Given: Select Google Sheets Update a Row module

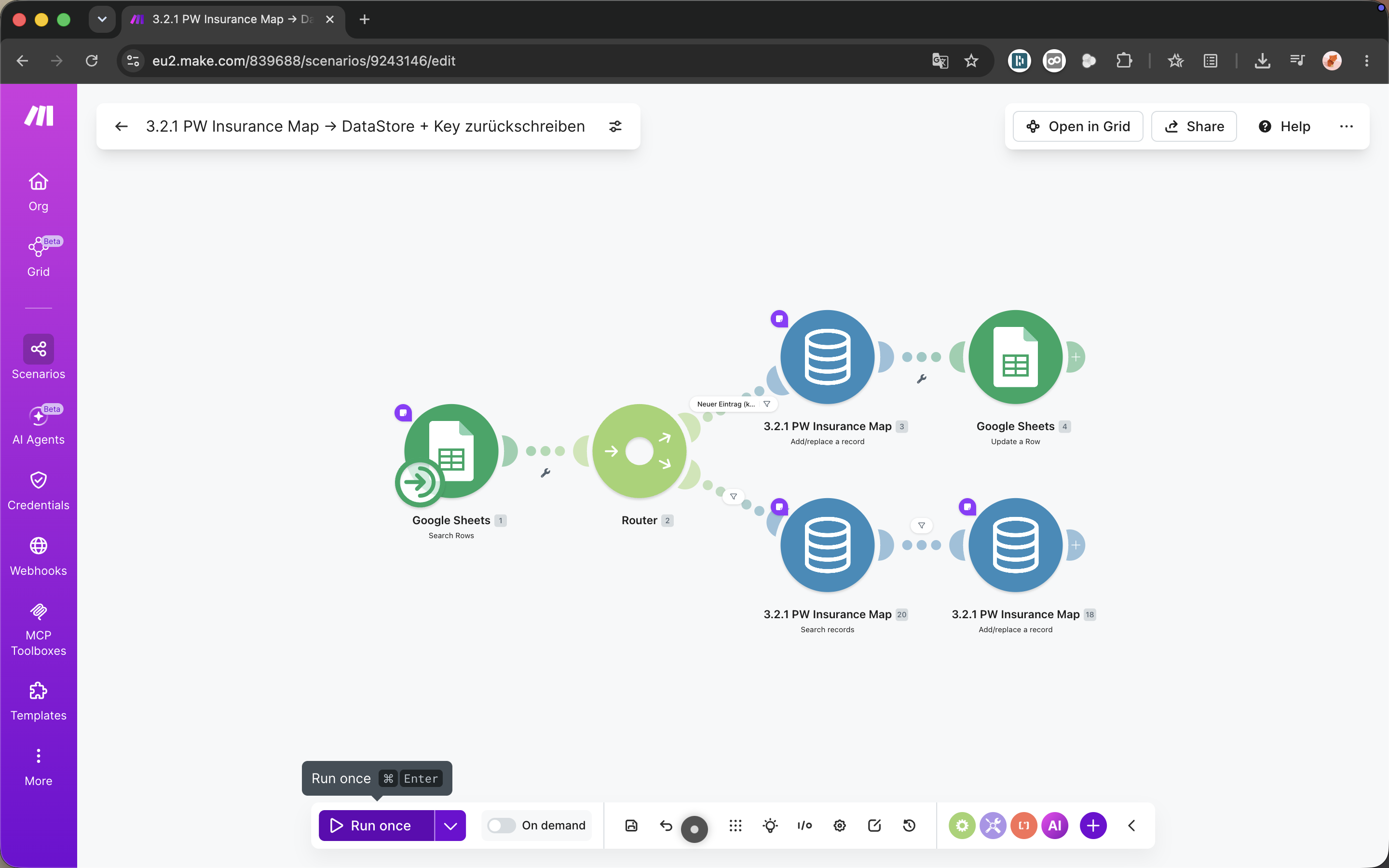Looking at the screenshot, I should click(1015, 357).
